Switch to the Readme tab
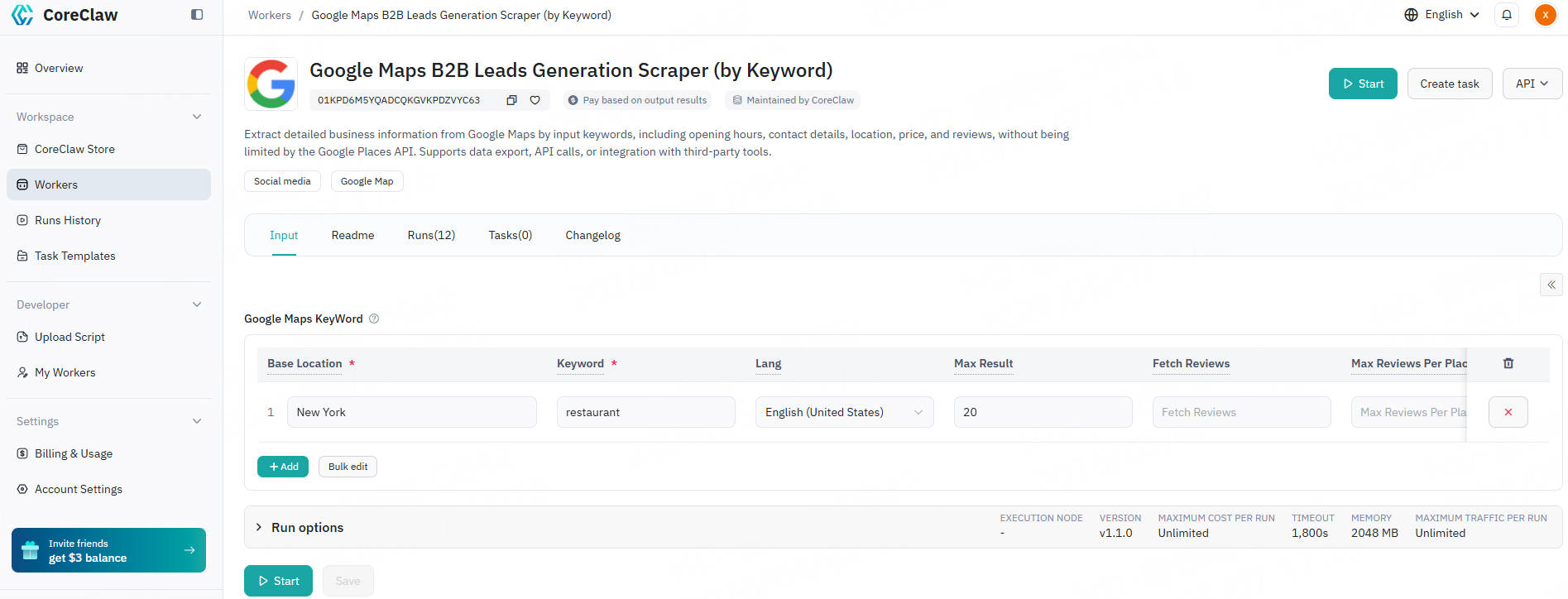 [352, 236]
